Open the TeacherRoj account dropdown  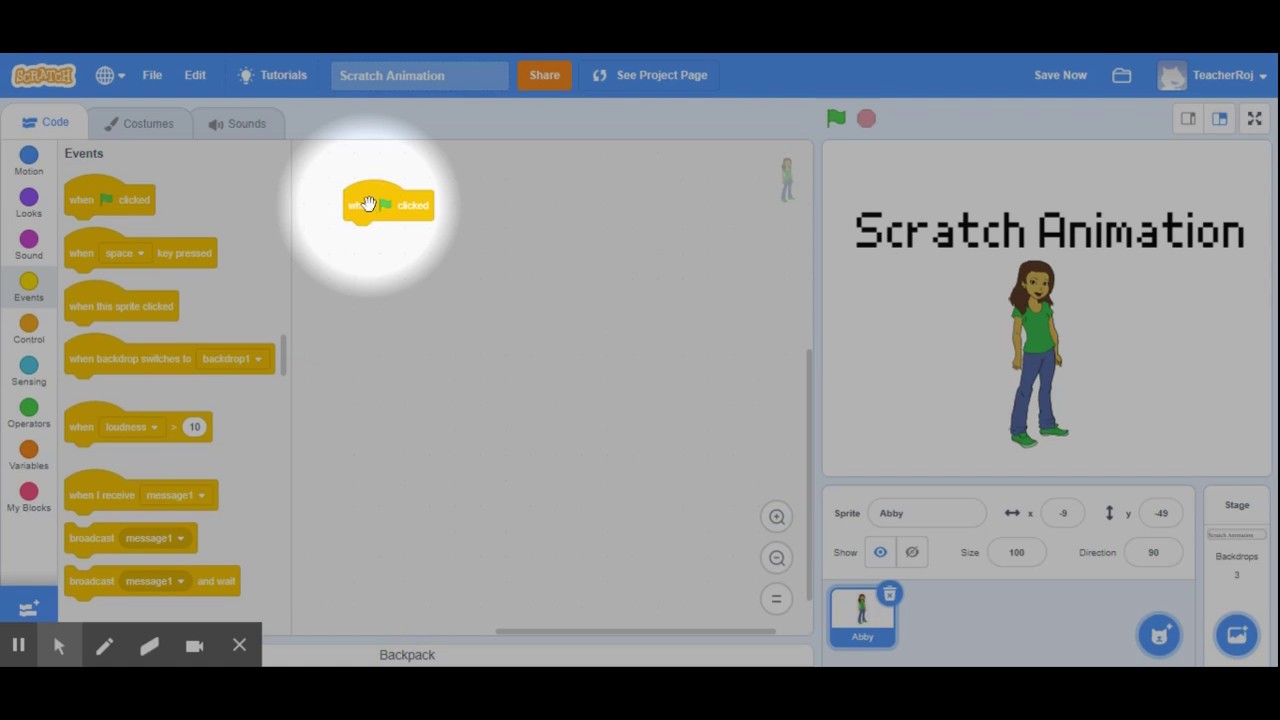tap(1213, 75)
